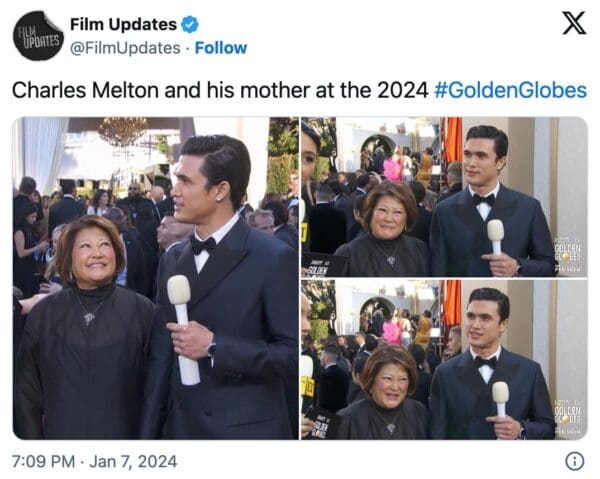Open the top-right photo
This screenshot has width=600, height=479.
click(x=444, y=196)
